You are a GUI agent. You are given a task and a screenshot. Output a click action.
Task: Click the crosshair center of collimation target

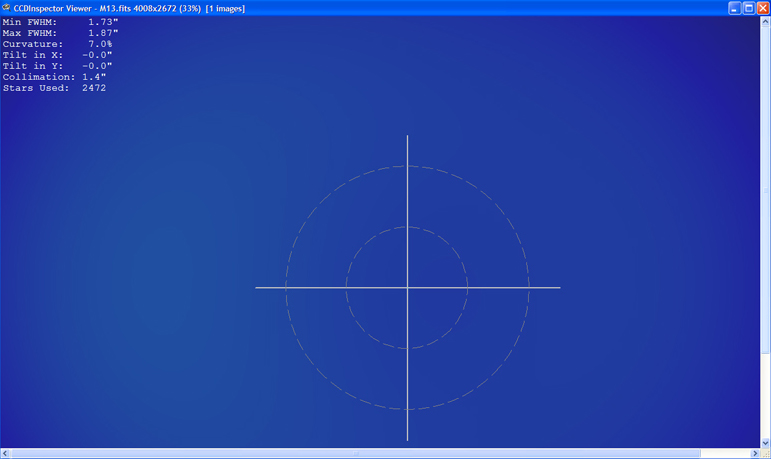[407, 288]
